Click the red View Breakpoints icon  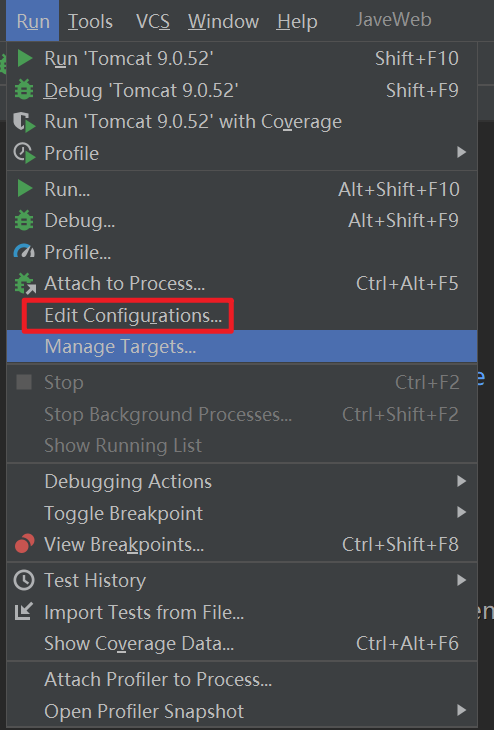click(x=25, y=544)
